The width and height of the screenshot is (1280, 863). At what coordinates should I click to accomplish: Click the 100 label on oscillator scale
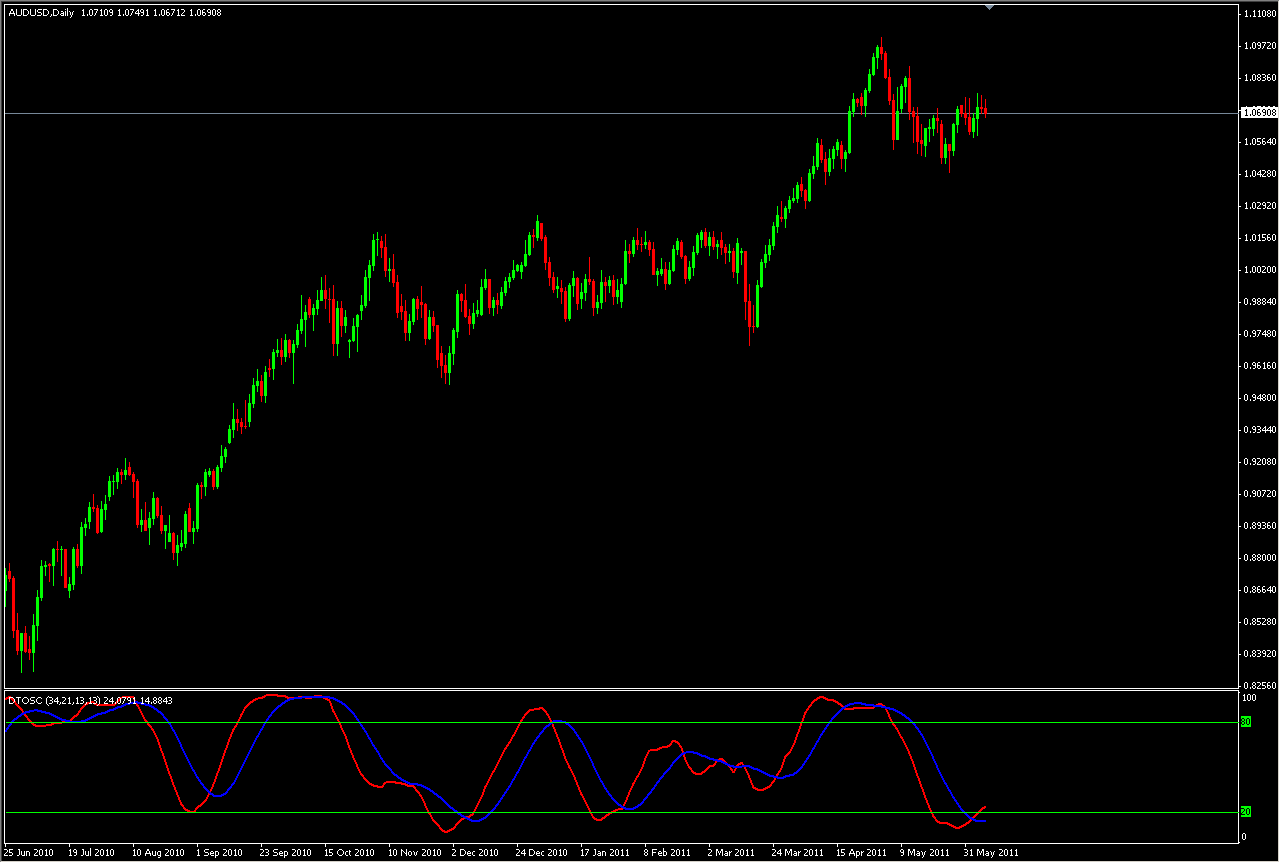click(x=1248, y=697)
